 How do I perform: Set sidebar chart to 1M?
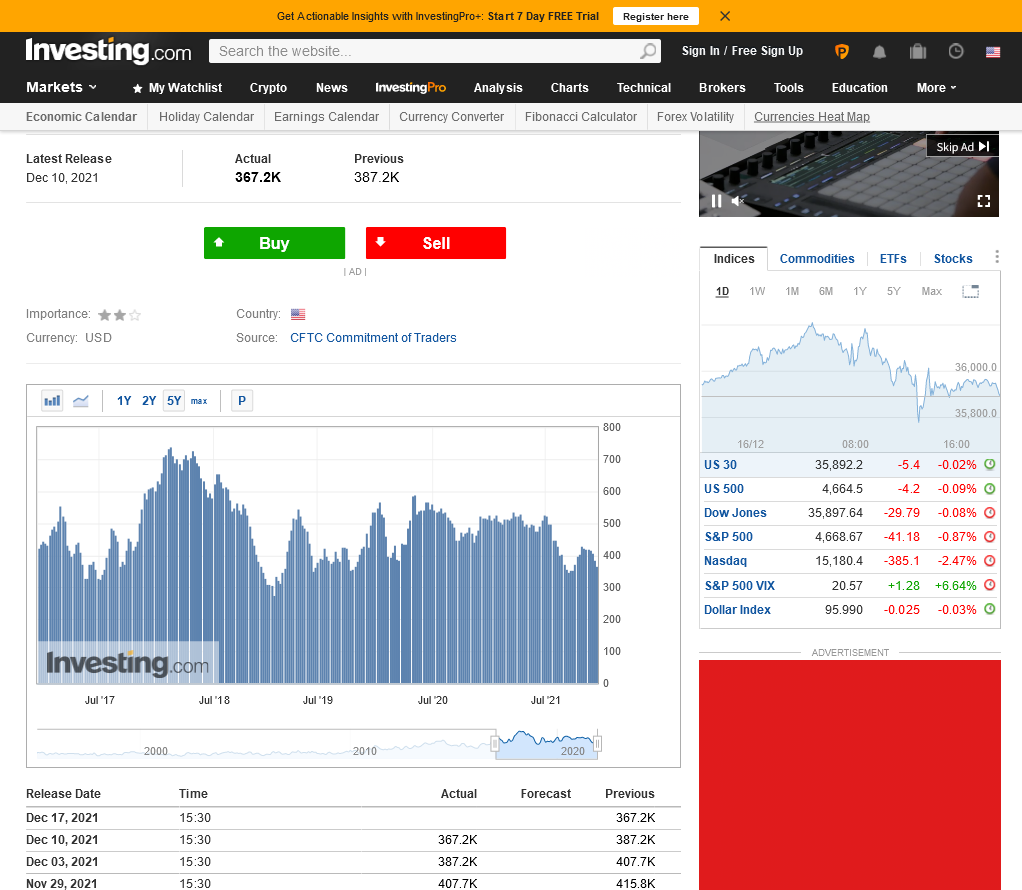pos(792,291)
